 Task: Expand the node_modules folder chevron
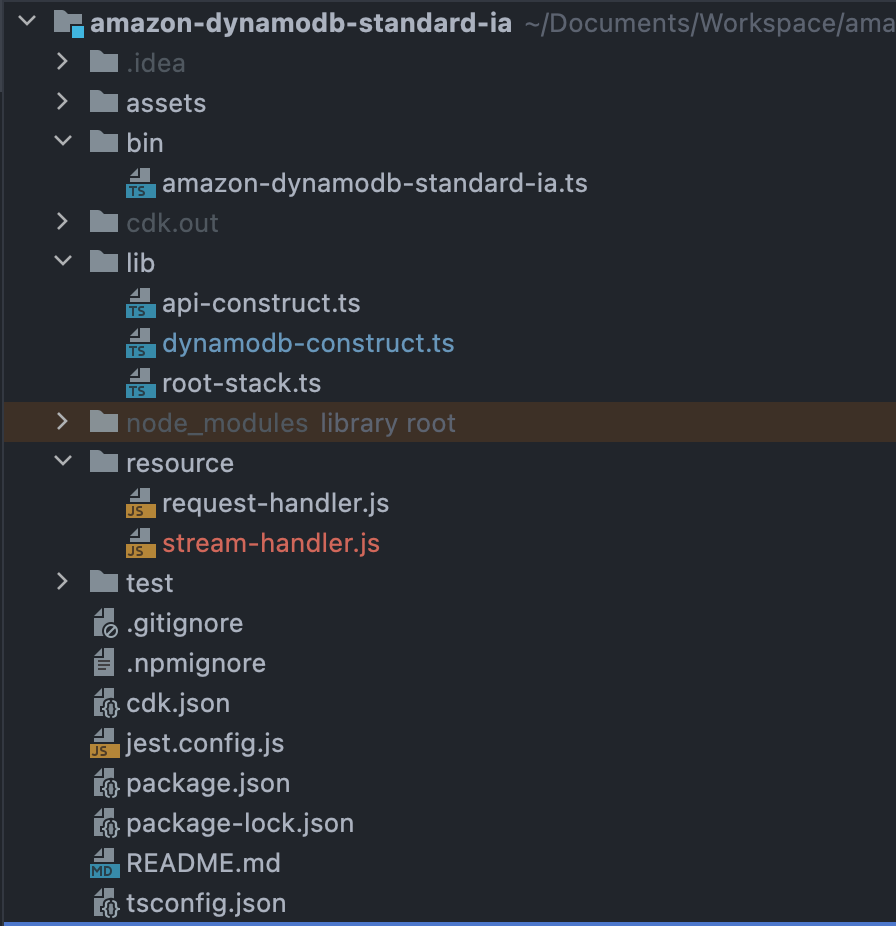pos(63,422)
